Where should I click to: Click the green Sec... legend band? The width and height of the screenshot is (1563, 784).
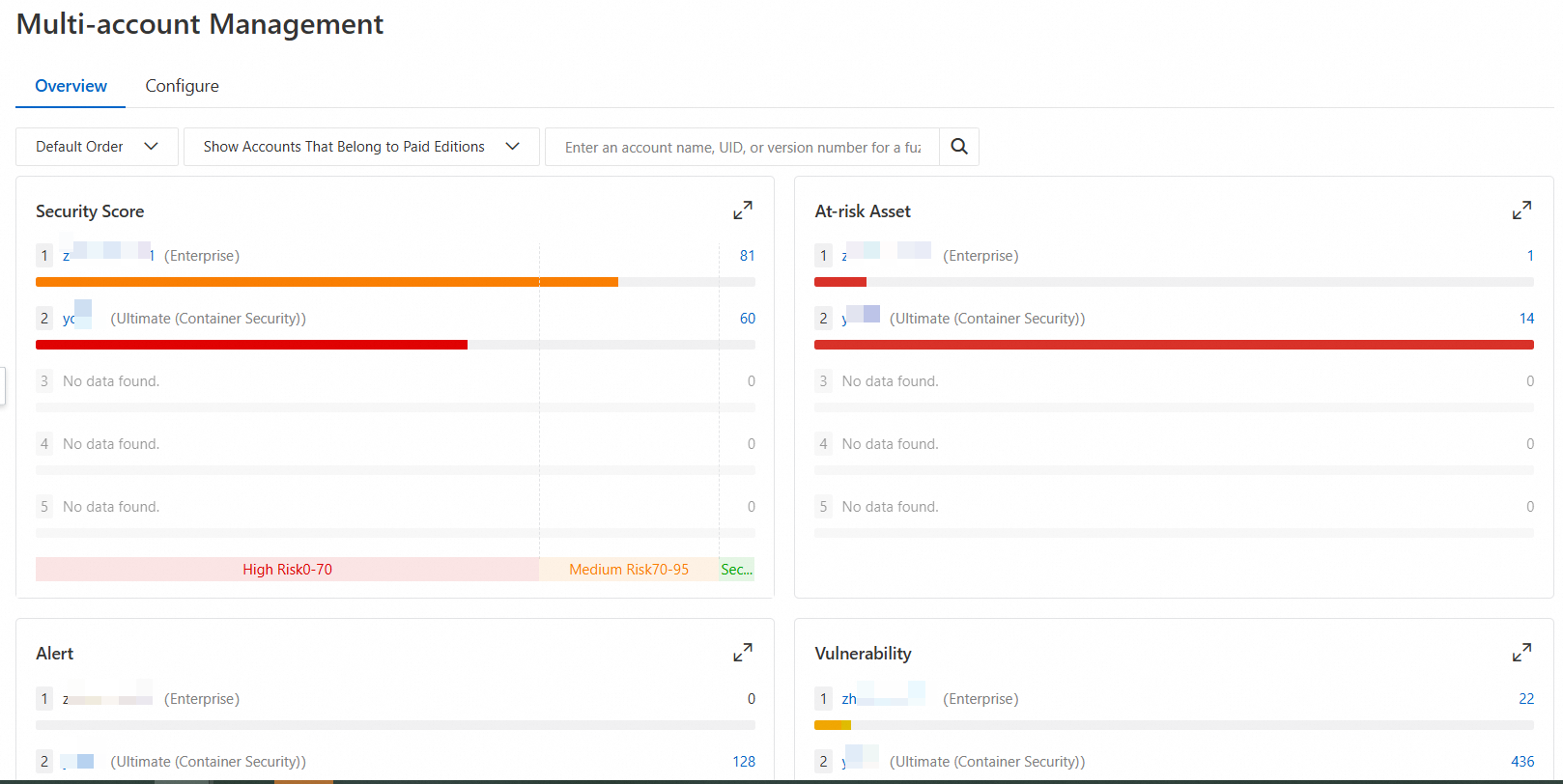pyautogui.click(x=736, y=570)
